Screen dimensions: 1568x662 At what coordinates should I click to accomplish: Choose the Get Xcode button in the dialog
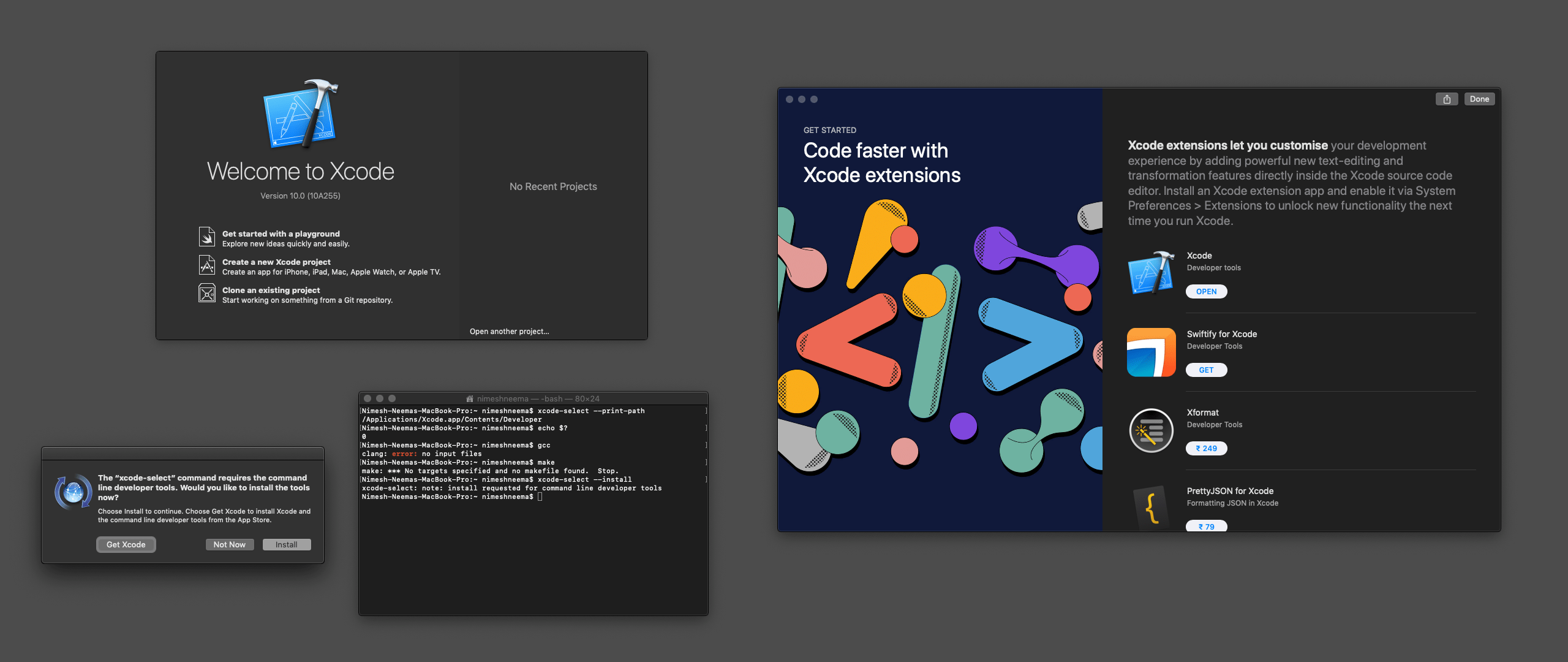(126, 544)
